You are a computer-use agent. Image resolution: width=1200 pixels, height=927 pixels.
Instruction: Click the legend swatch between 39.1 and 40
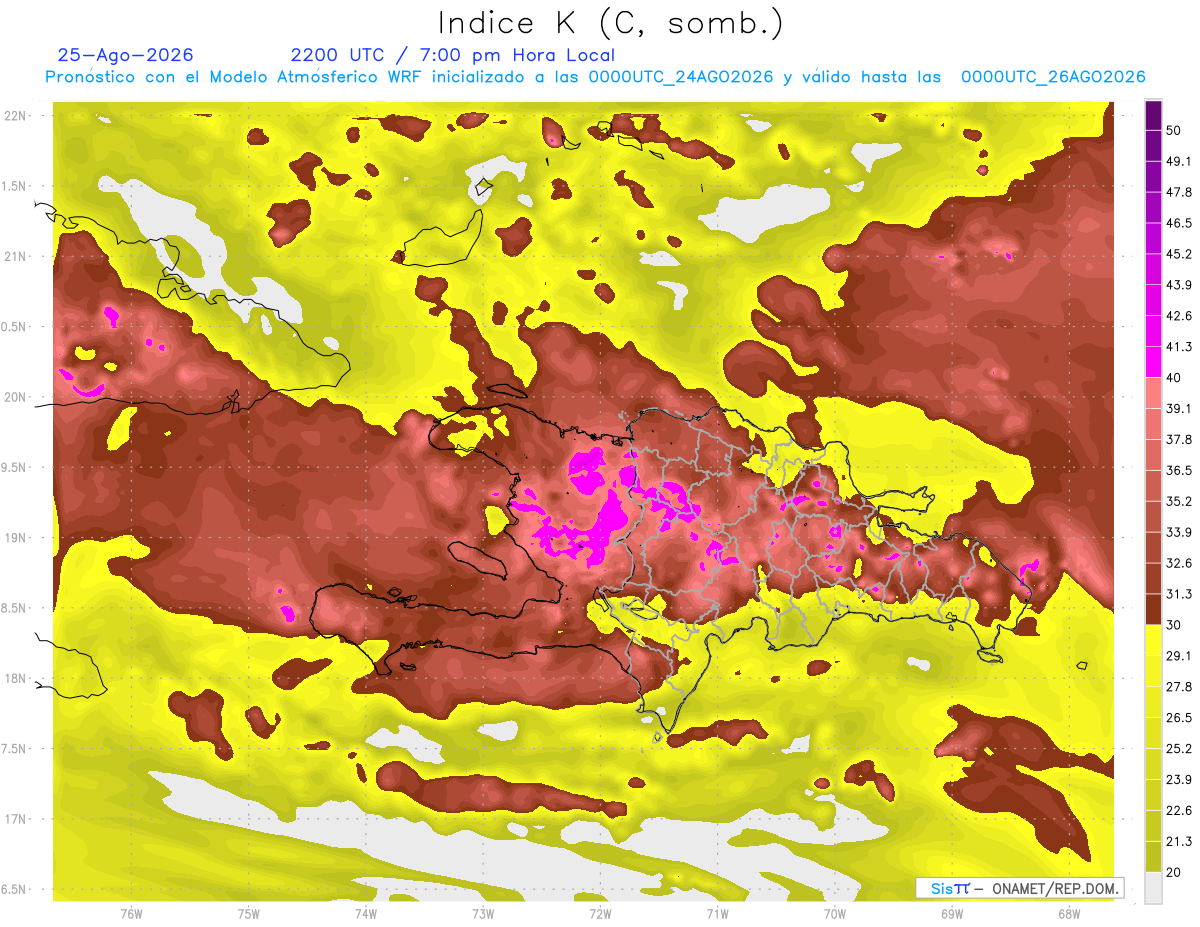pos(1153,393)
